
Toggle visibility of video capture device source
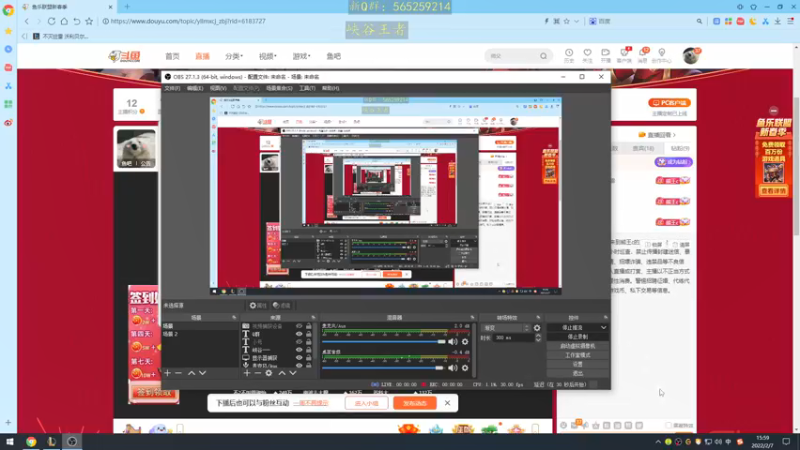coord(299,326)
